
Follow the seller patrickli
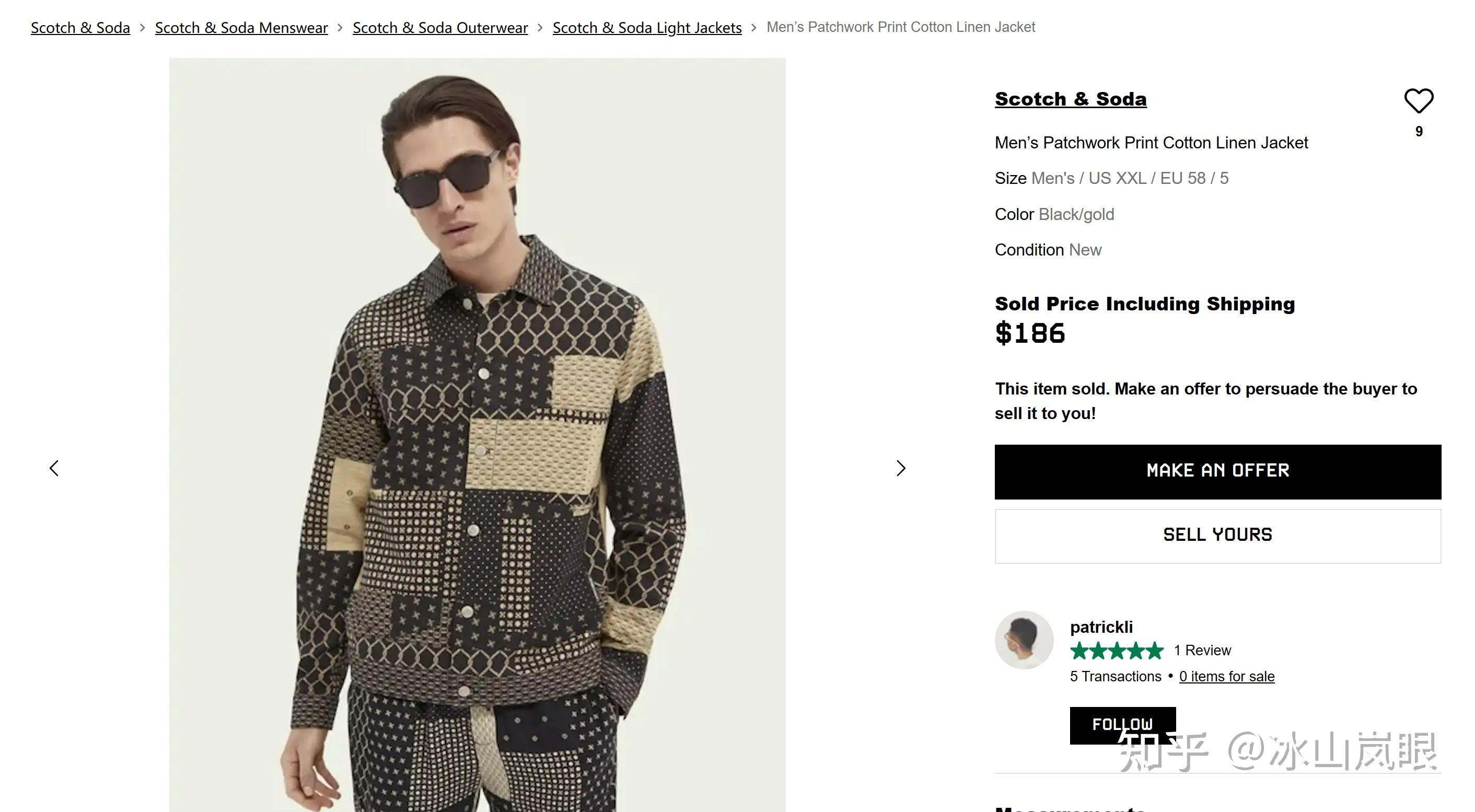point(1122,724)
